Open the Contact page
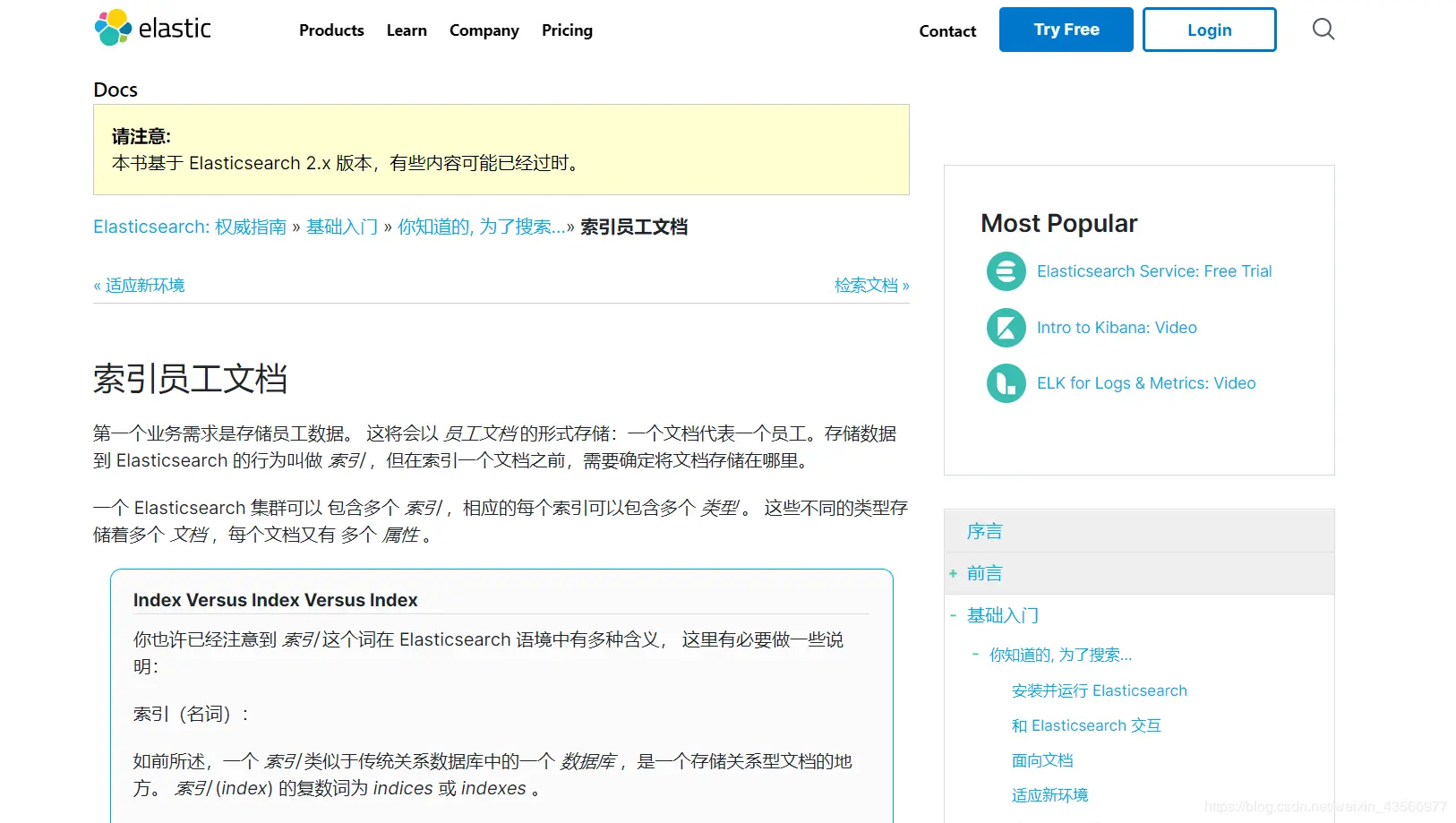The width and height of the screenshot is (1456, 823). click(x=947, y=31)
